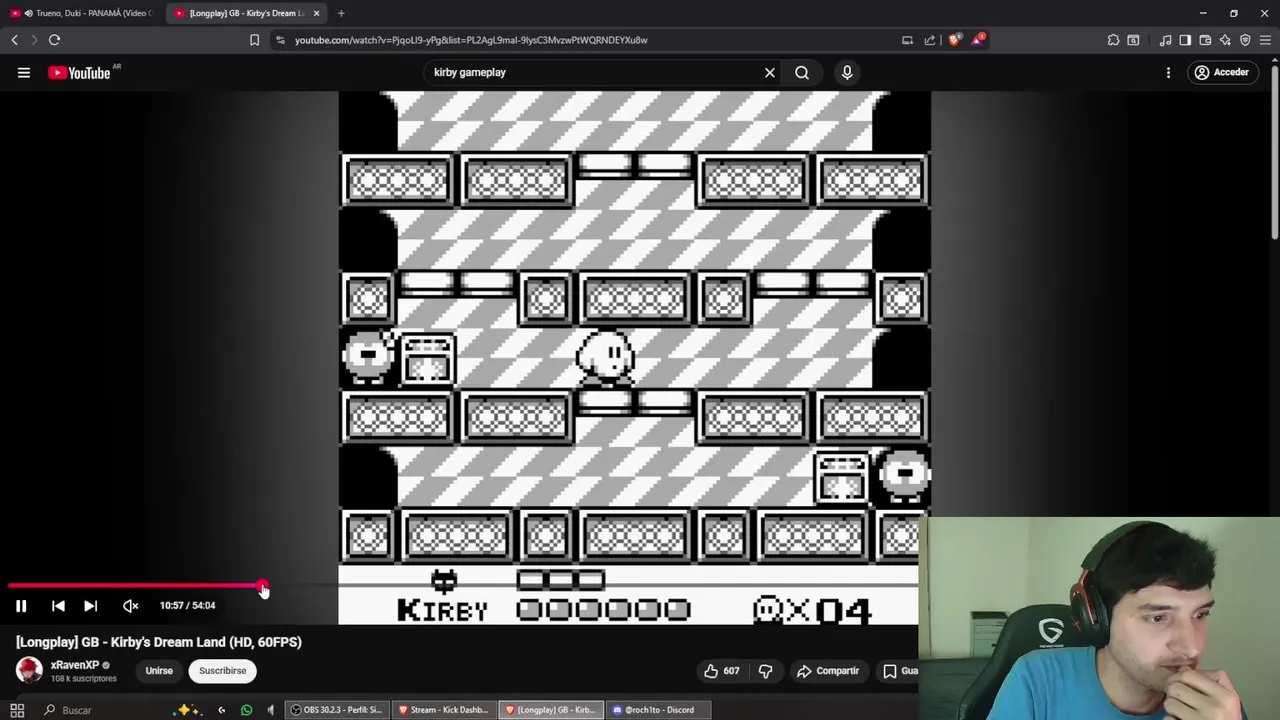Close the Kirby's Dream Land browser tab
Viewport: 1280px width, 720px height.
(x=317, y=13)
